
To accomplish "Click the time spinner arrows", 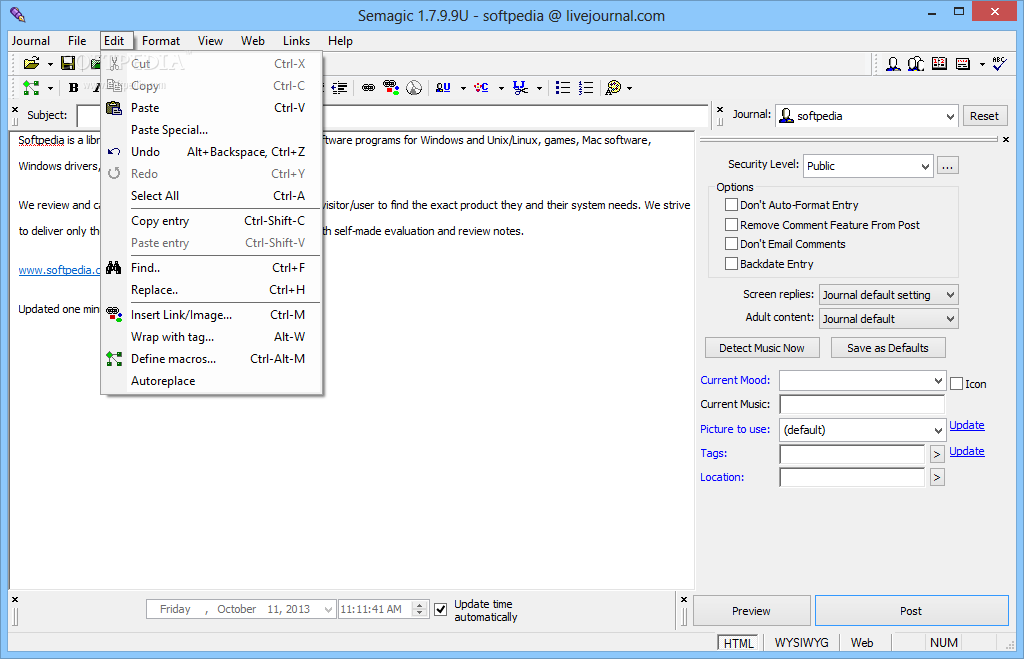I will pos(420,609).
